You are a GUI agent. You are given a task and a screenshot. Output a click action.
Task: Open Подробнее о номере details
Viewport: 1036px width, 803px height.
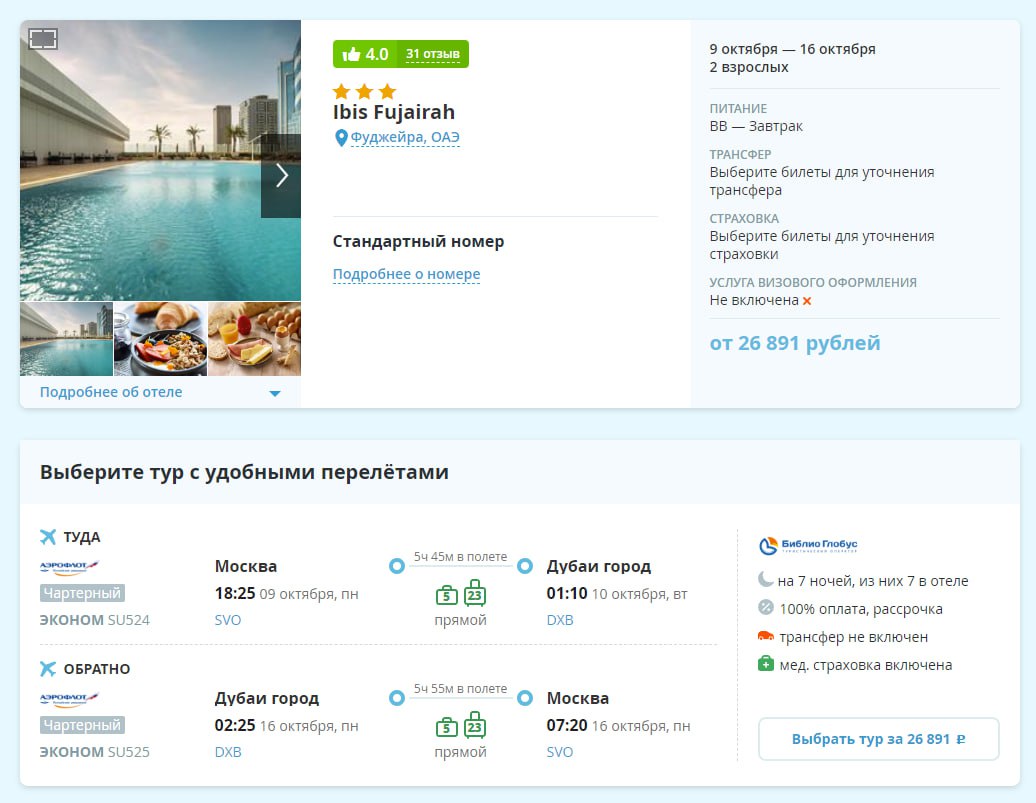click(406, 274)
